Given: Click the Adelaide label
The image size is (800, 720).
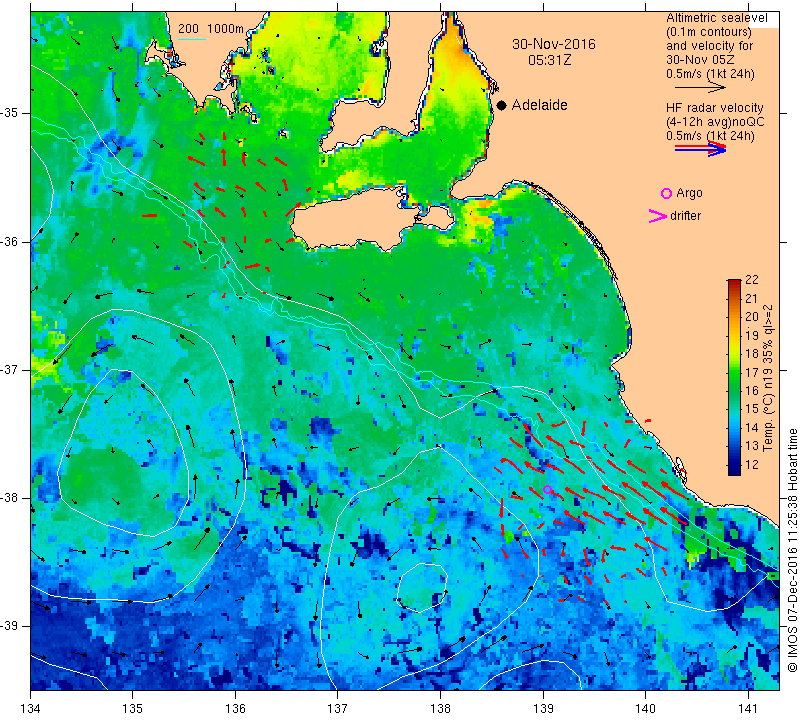Looking at the screenshot, I should click(x=539, y=105).
